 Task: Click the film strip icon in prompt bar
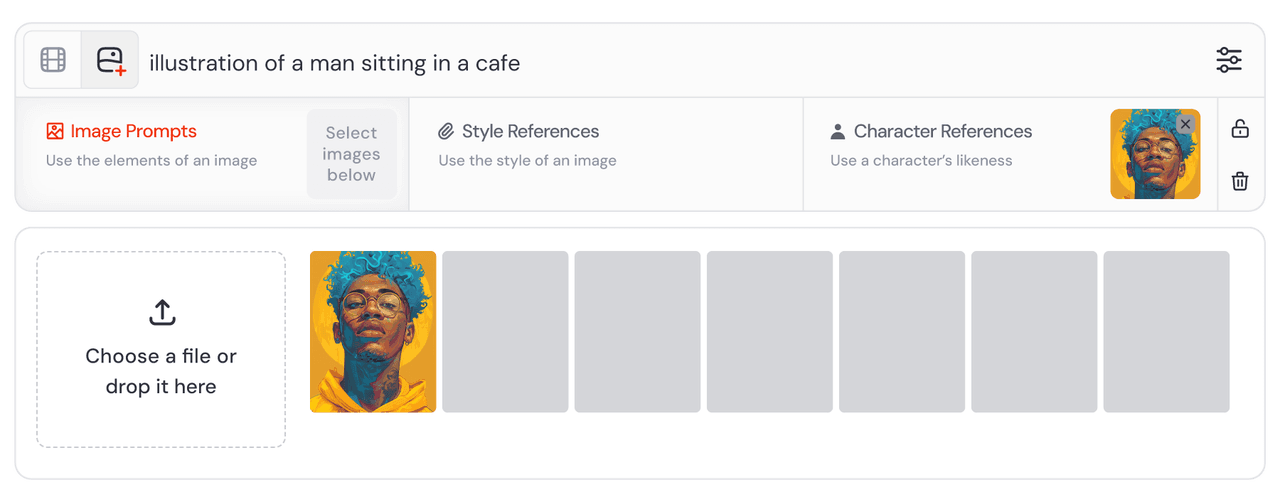click(53, 60)
